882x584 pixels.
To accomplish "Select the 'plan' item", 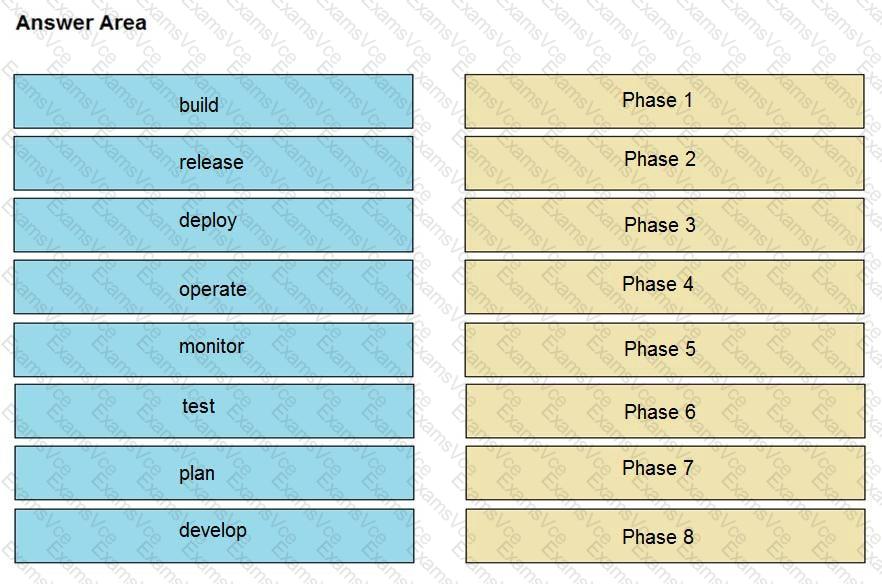I will (214, 473).
